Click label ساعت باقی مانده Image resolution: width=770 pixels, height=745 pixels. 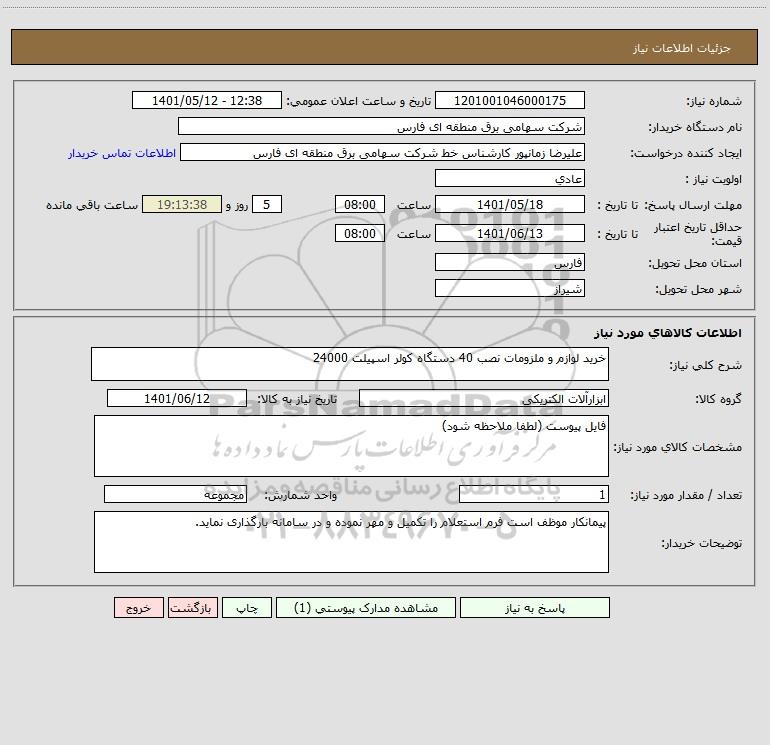[x=92, y=205]
